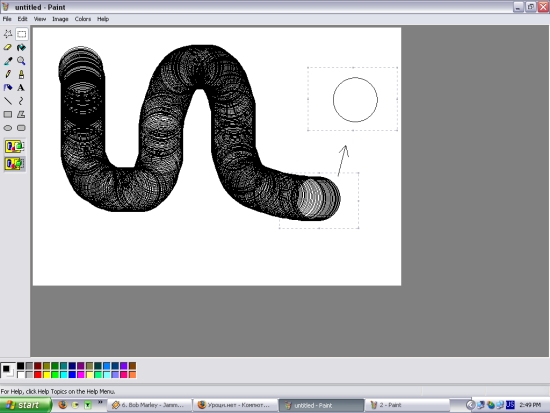Viewport: 550px width, 413px height.
Task: Choose the Eraser tool
Action: (8, 47)
